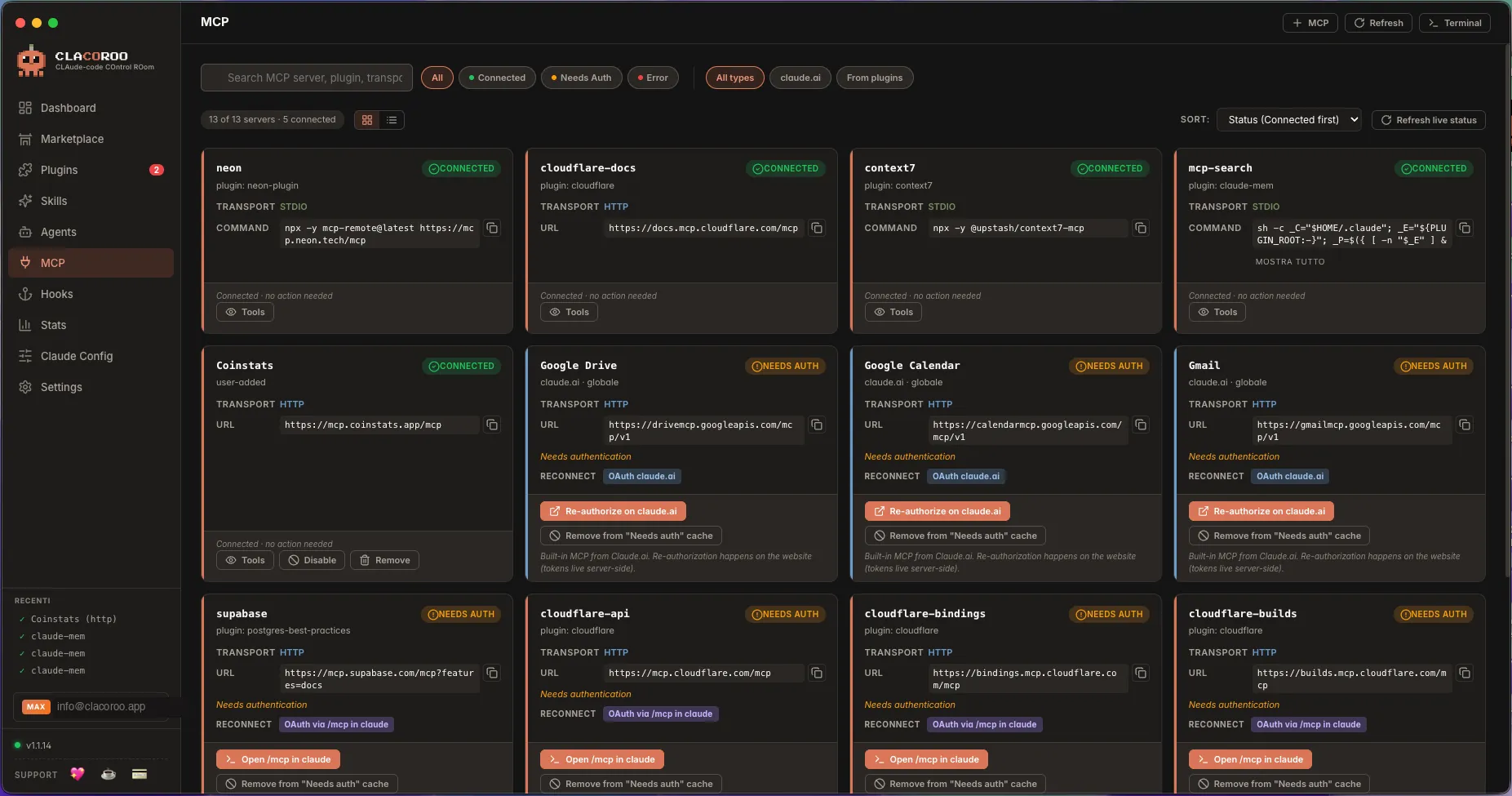
Task: Open recent item Coinstats (http)
Action: point(73,619)
